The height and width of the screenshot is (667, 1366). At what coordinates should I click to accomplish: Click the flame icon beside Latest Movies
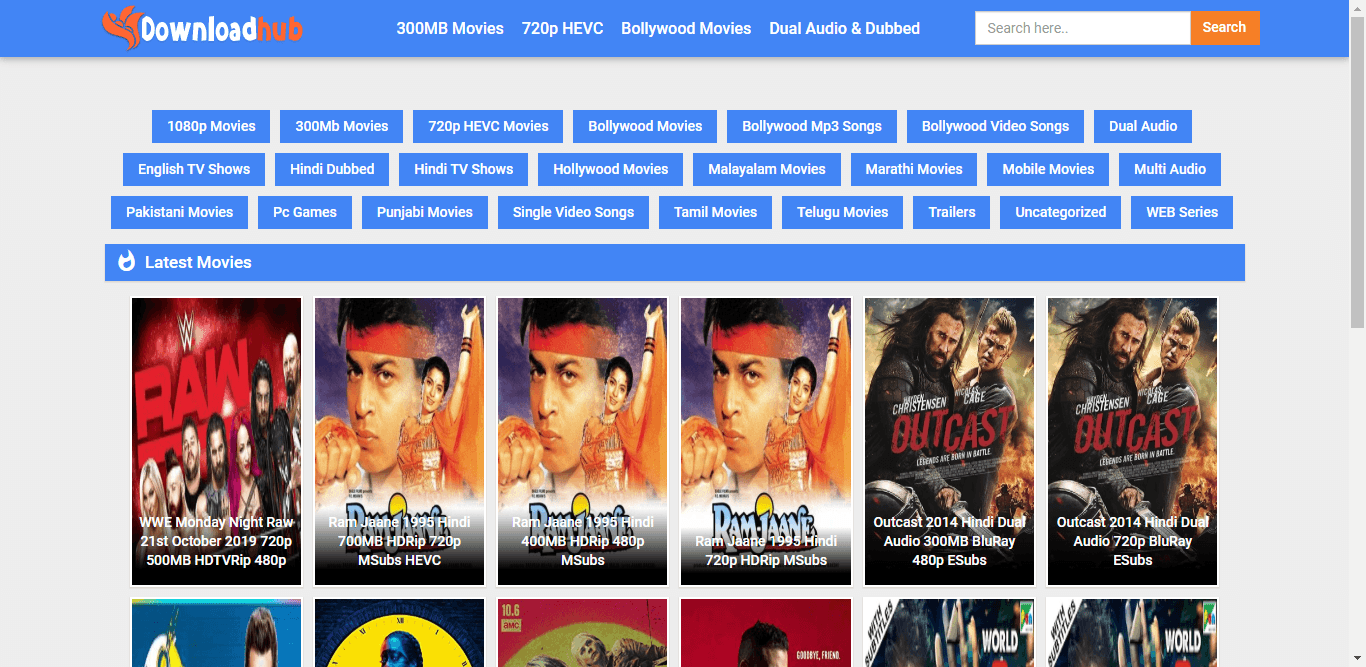tap(126, 262)
